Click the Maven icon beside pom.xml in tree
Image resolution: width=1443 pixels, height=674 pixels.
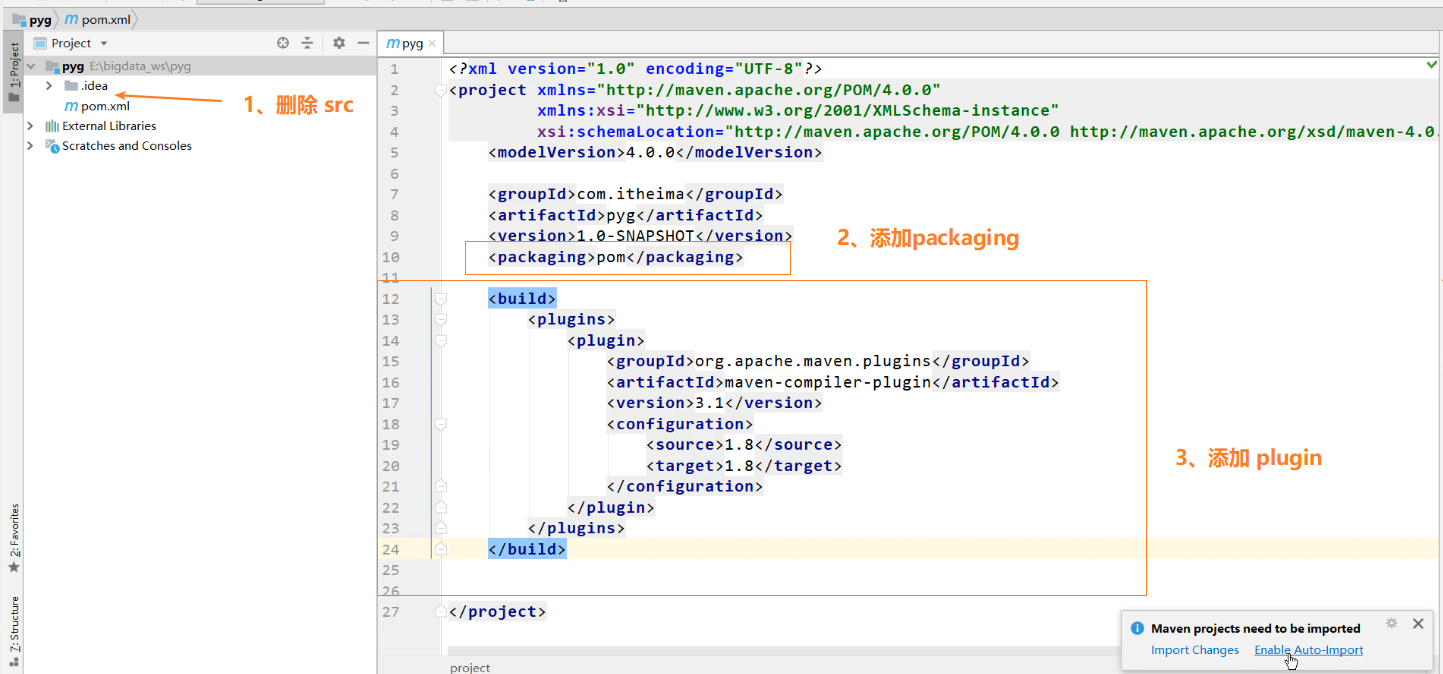point(71,106)
